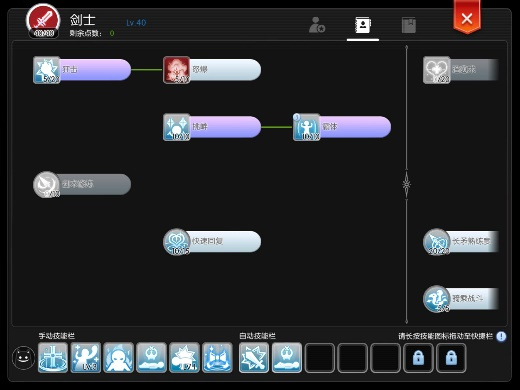Switch to the bookmark book tab icon
This screenshot has width=520, height=390.
point(409,25)
